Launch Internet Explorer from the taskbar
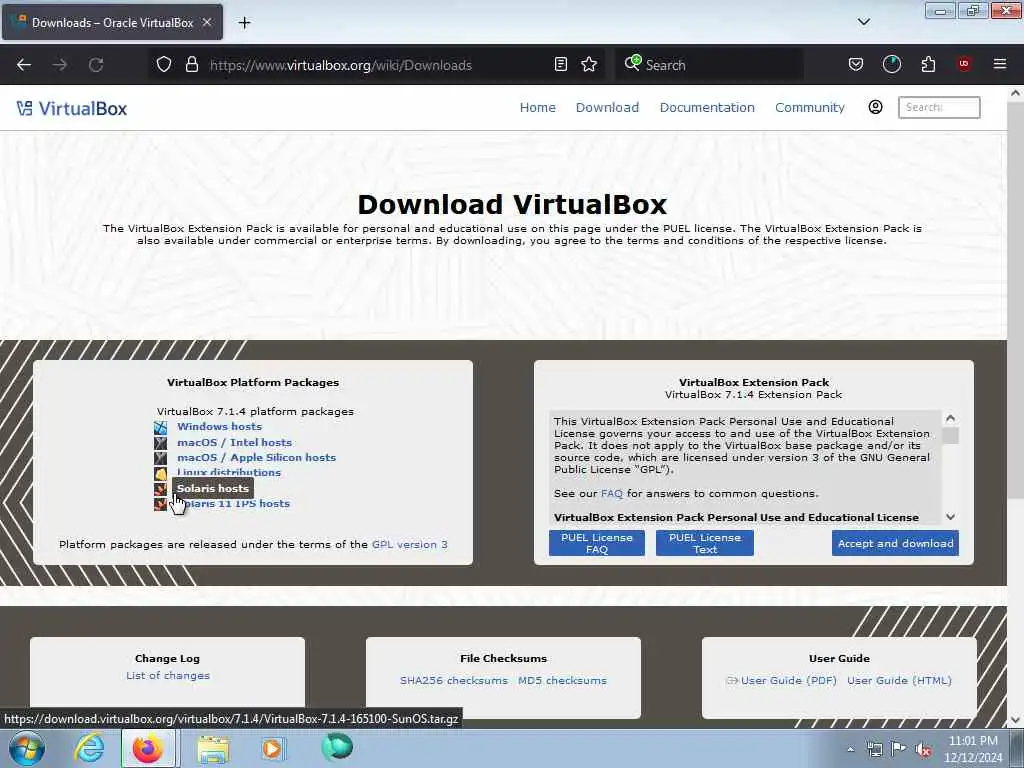 (89, 748)
